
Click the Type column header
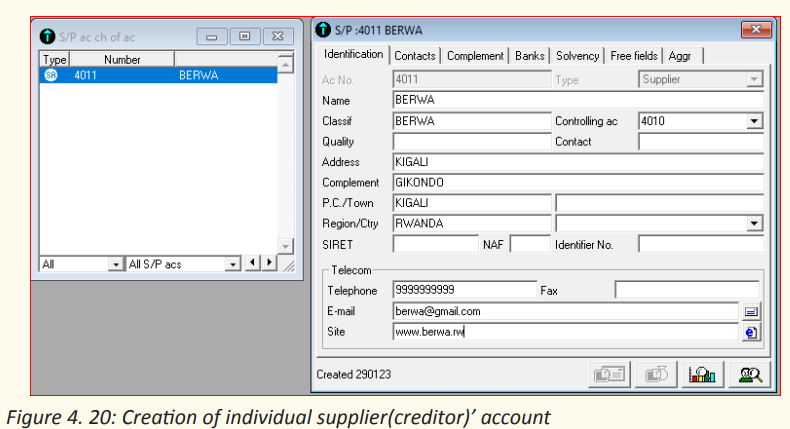coord(54,59)
